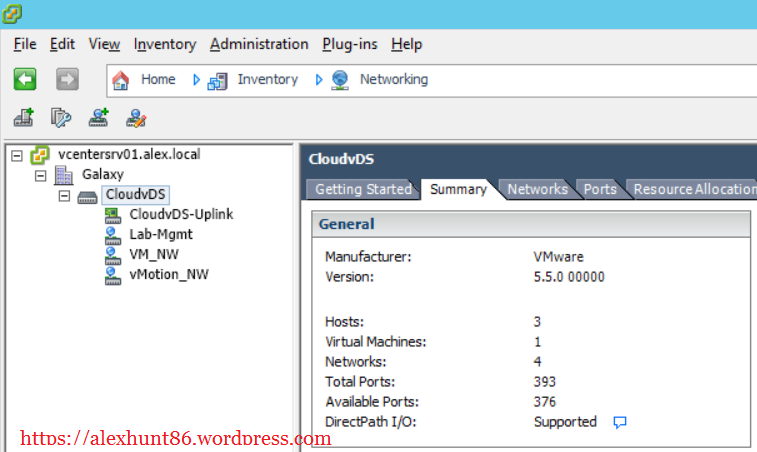Collapse the Galaxy datacenter node
The height and width of the screenshot is (452, 757).
41,176
